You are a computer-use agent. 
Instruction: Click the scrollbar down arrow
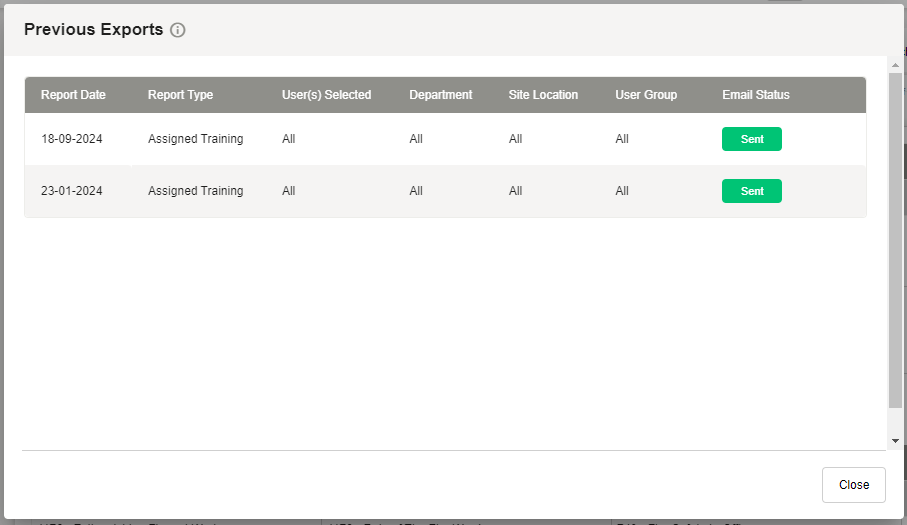pos(895,440)
